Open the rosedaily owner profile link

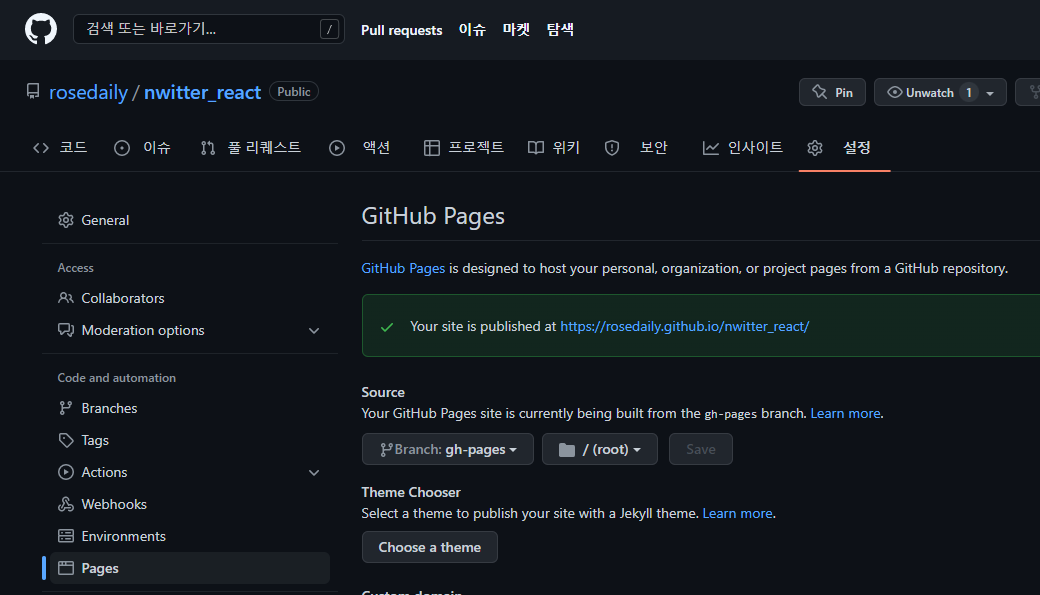[x=88, y=92]
